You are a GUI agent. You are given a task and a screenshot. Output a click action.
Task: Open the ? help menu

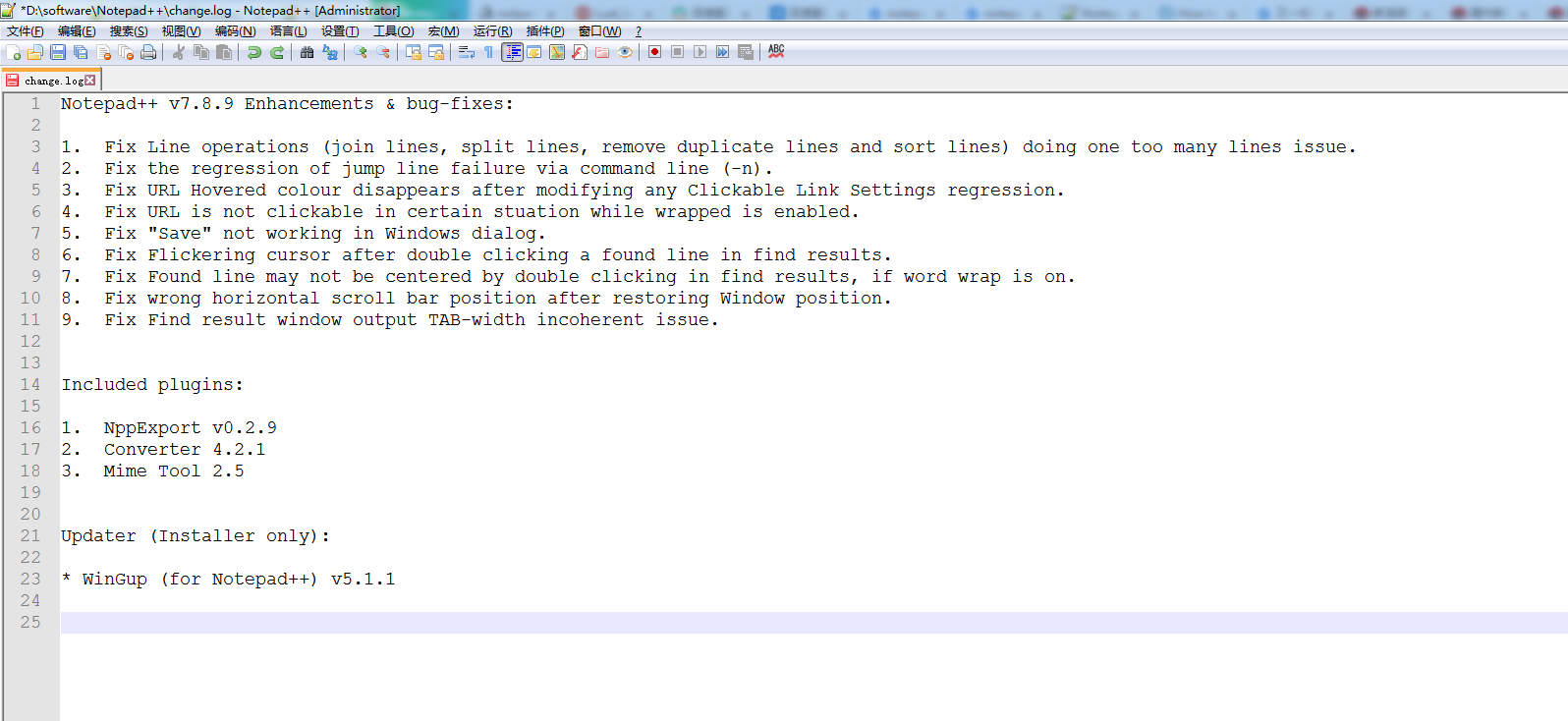[x=639, y=31]
